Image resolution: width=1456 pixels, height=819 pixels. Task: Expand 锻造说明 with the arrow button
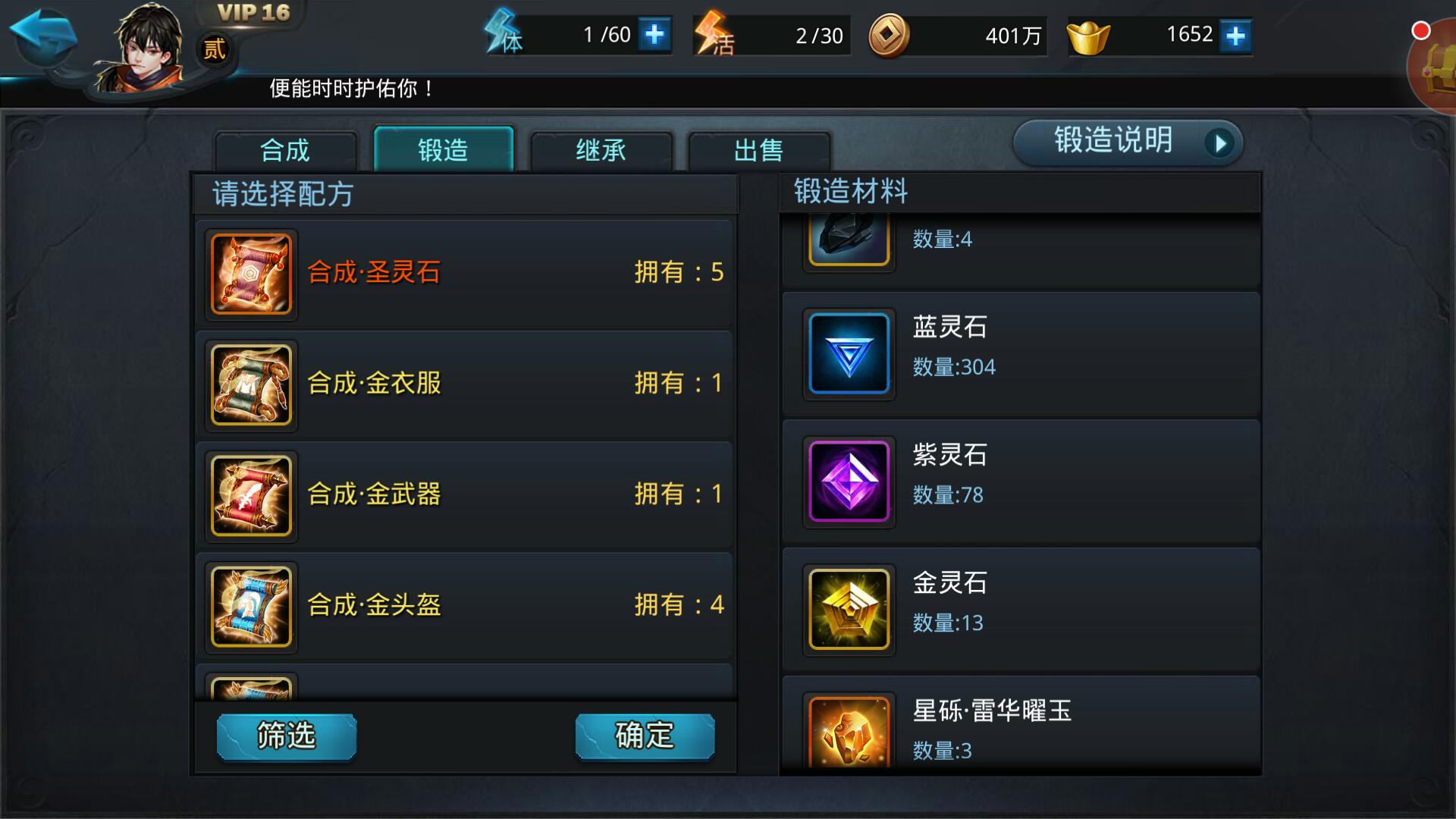click(x=1220, y=143)
